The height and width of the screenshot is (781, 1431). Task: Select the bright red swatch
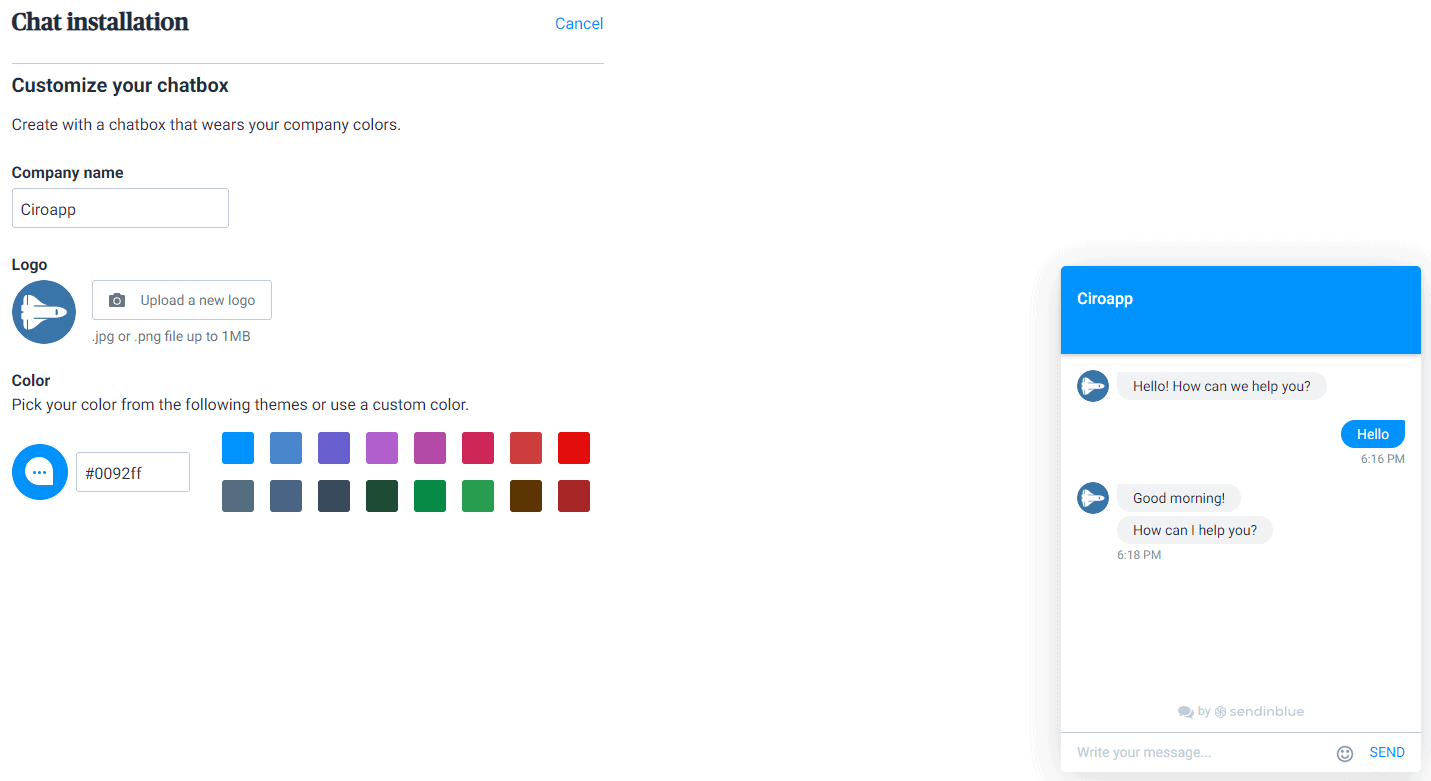pyautogui.click(x=574, y=448)
